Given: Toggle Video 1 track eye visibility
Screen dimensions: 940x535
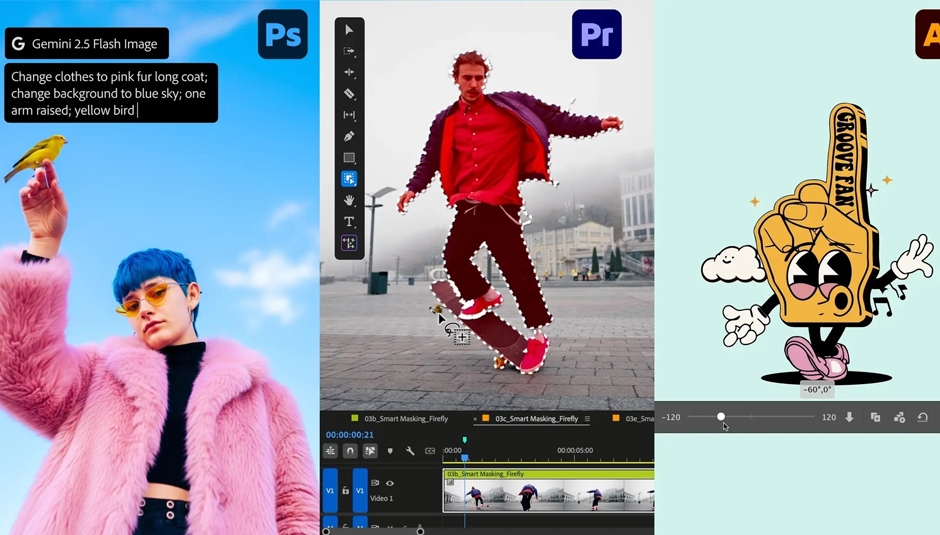Looking at the screenshot, I should [390, 483].
